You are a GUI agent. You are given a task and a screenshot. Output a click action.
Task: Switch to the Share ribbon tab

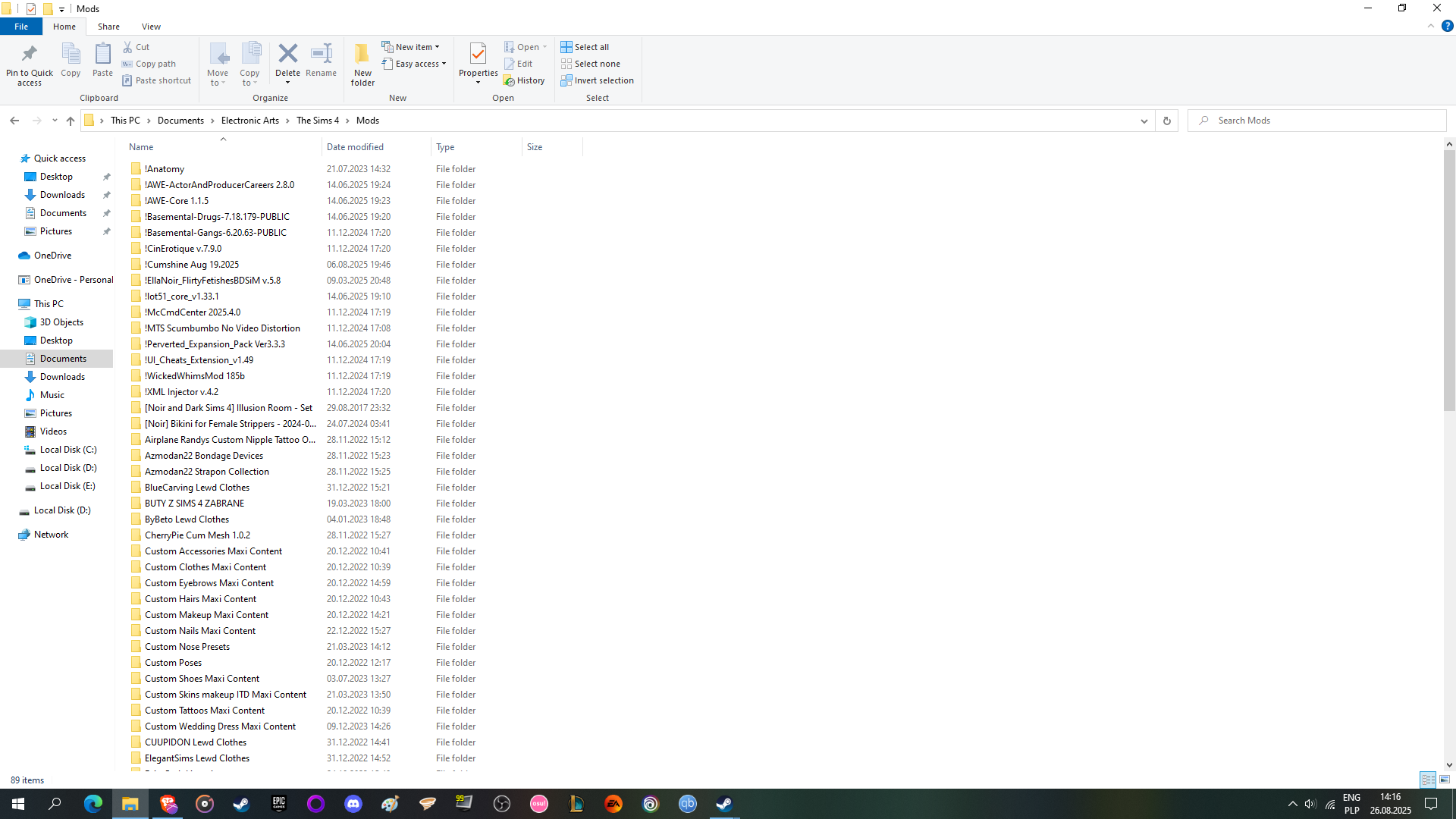[108, 27]
